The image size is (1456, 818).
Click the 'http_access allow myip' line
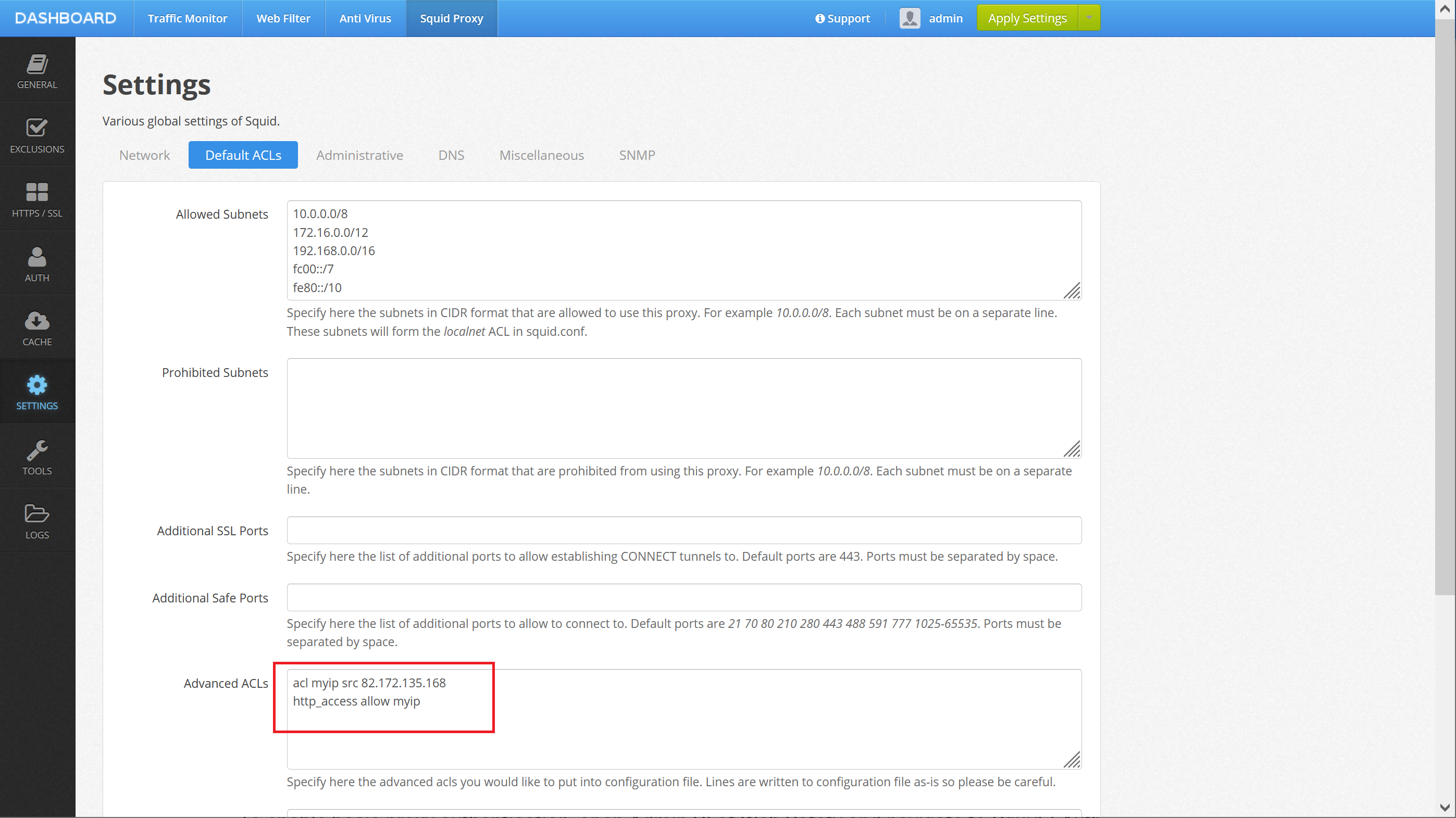coord(356,701)
